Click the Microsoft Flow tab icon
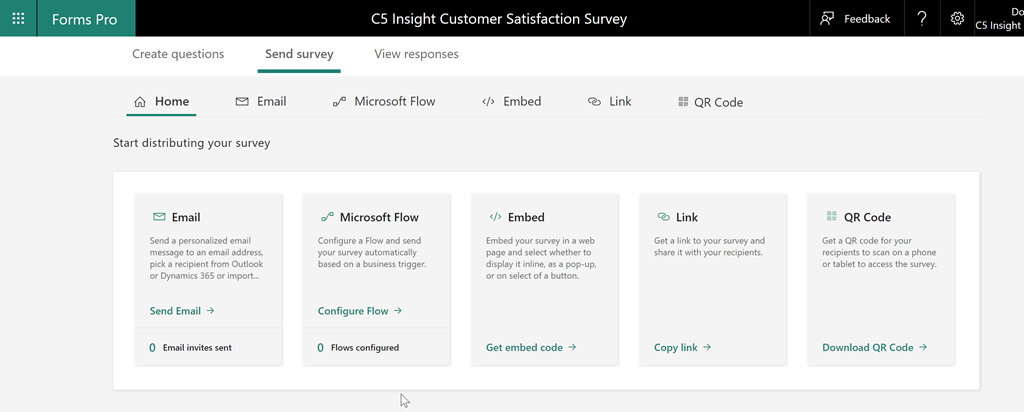The height and width of the screenshot is (412, 1024). pos(339,102)
